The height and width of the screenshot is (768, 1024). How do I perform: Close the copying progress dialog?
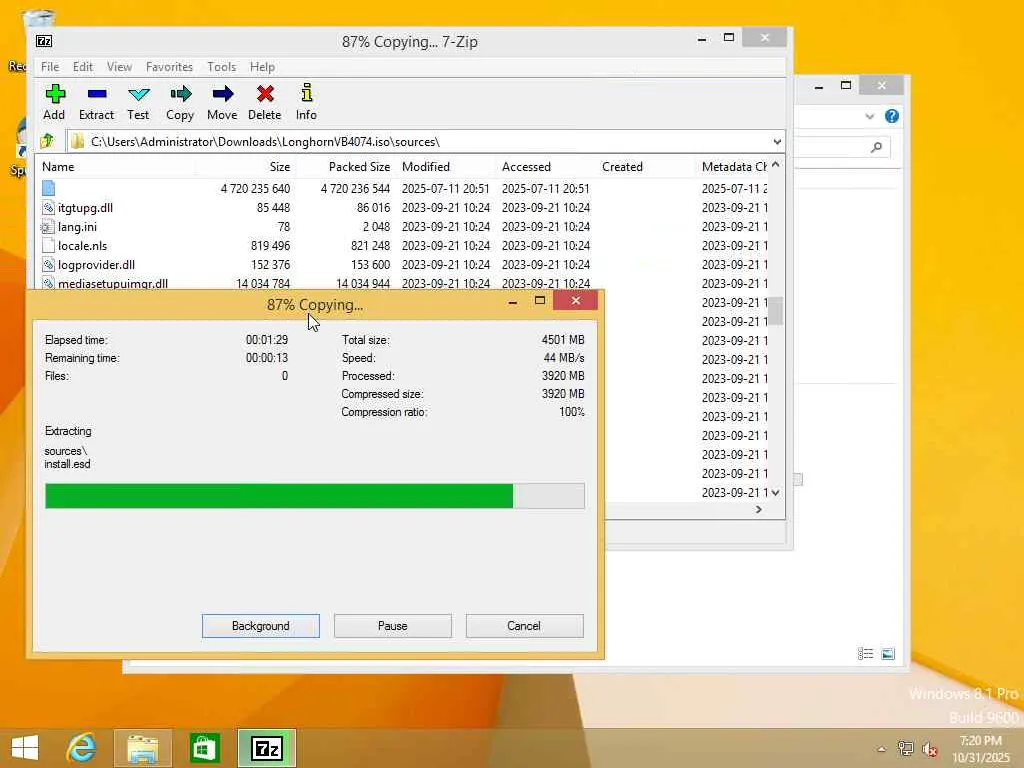pos(575,300)
